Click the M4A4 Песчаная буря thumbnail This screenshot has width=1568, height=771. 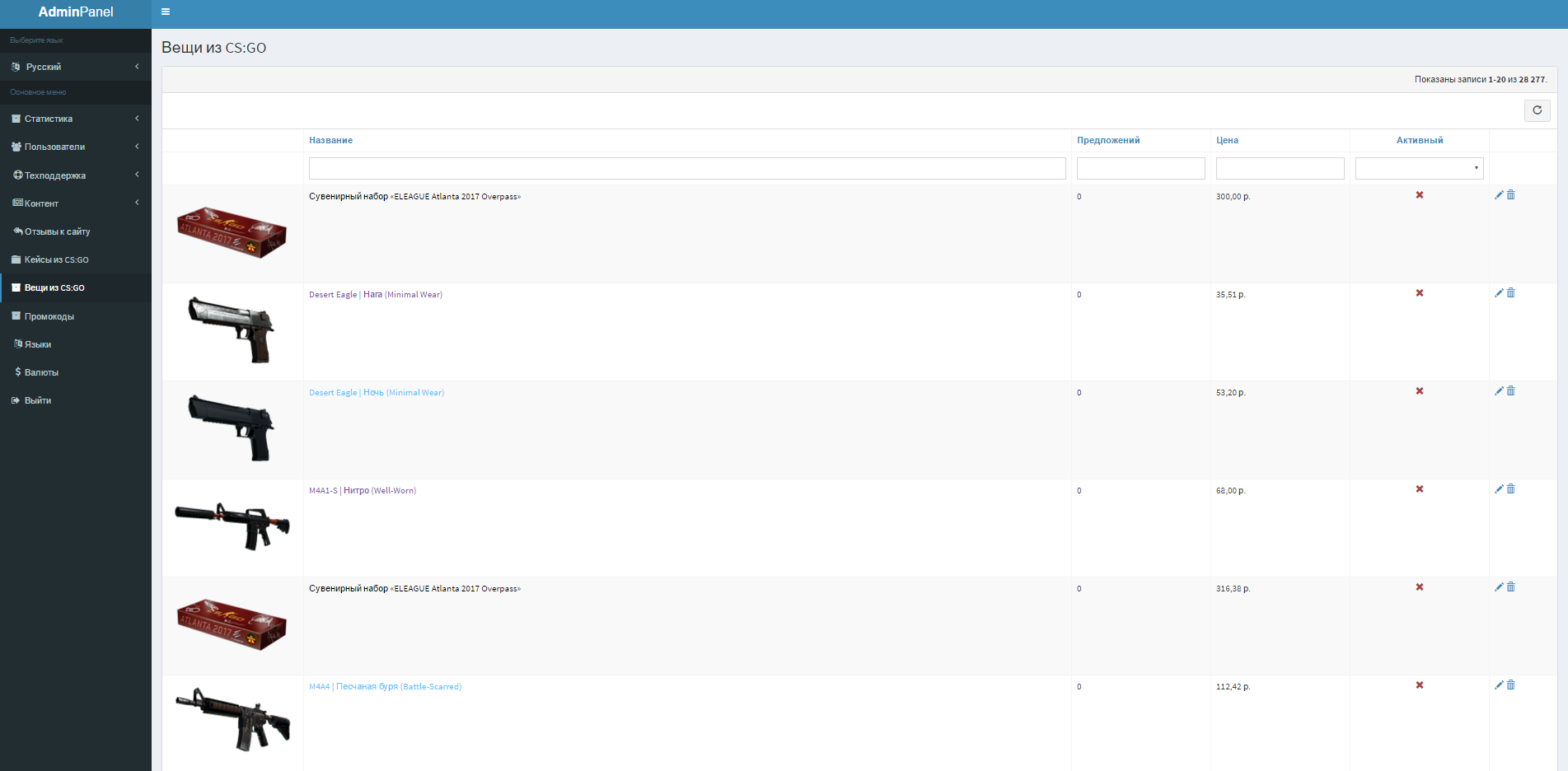232,719
